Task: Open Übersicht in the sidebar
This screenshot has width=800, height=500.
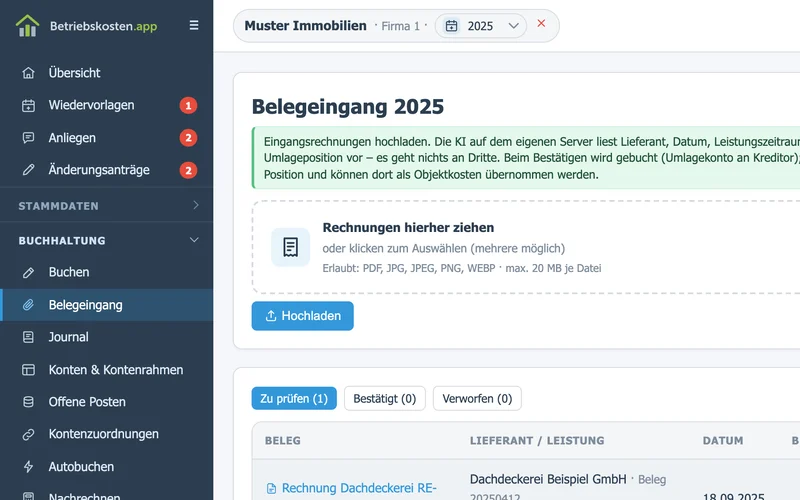Action: (x=74, y=73)
